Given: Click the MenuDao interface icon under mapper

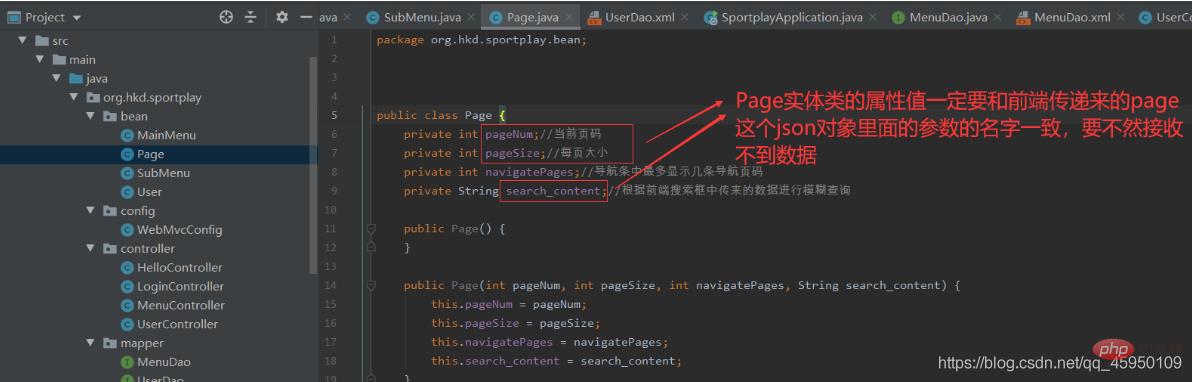Looking at the screenshot, I should click(127, 361).
